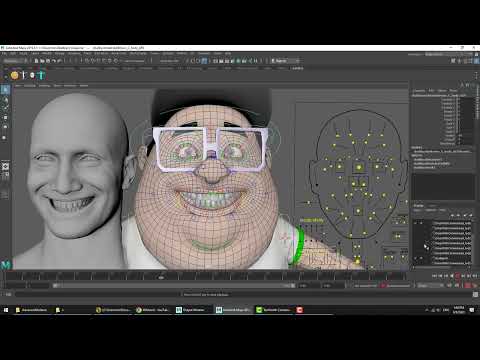480x360 pixels.
Task: Create a new scene from status line
Action: tap(36, 61)
